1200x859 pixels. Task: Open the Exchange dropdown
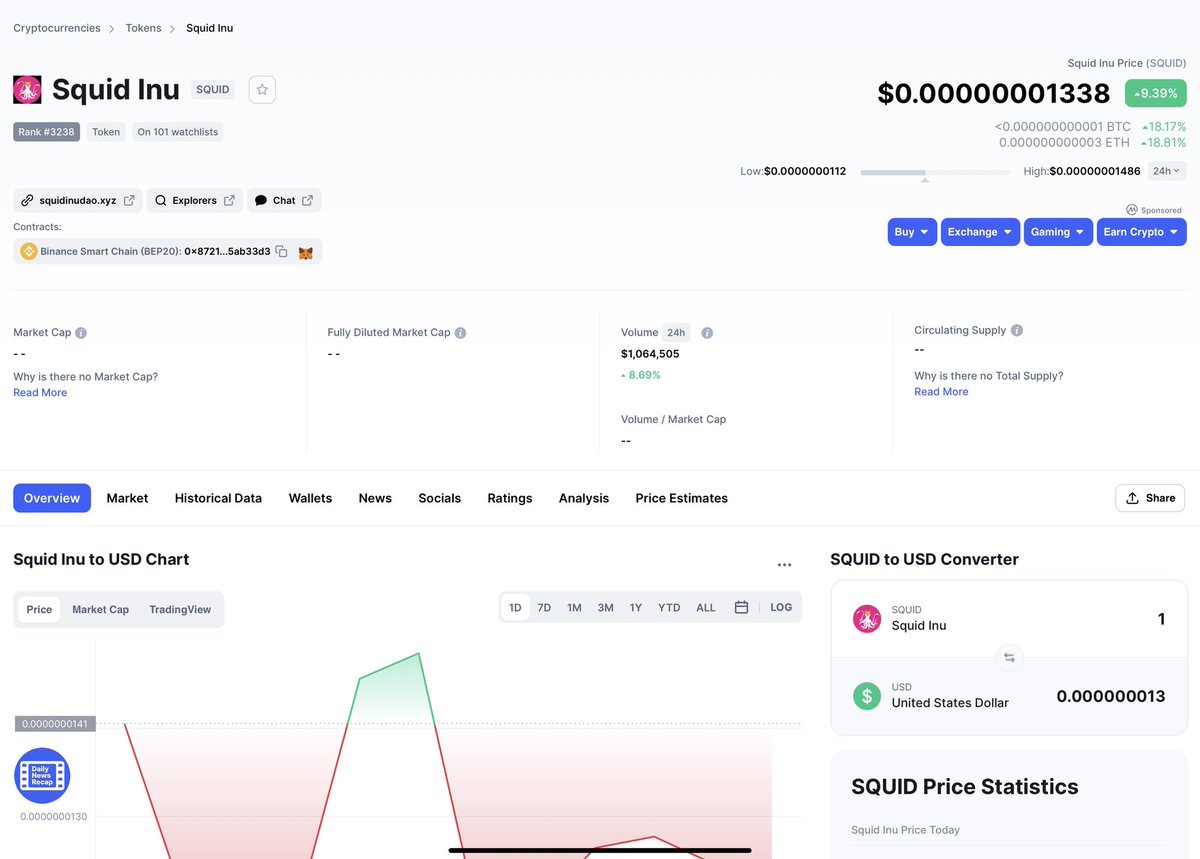(x=980, y=232)
